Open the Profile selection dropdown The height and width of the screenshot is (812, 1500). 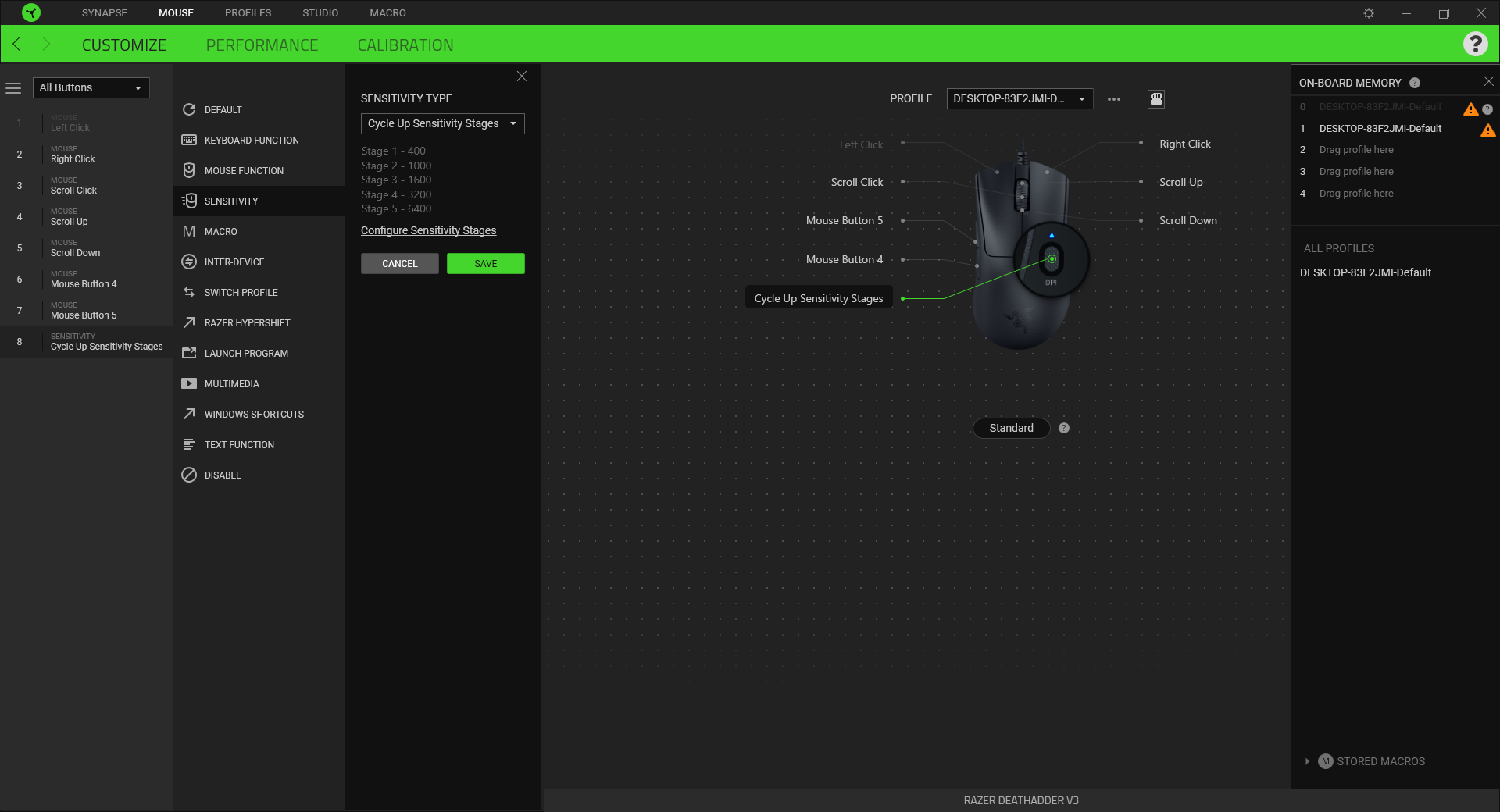click(x=1020, y=98)
